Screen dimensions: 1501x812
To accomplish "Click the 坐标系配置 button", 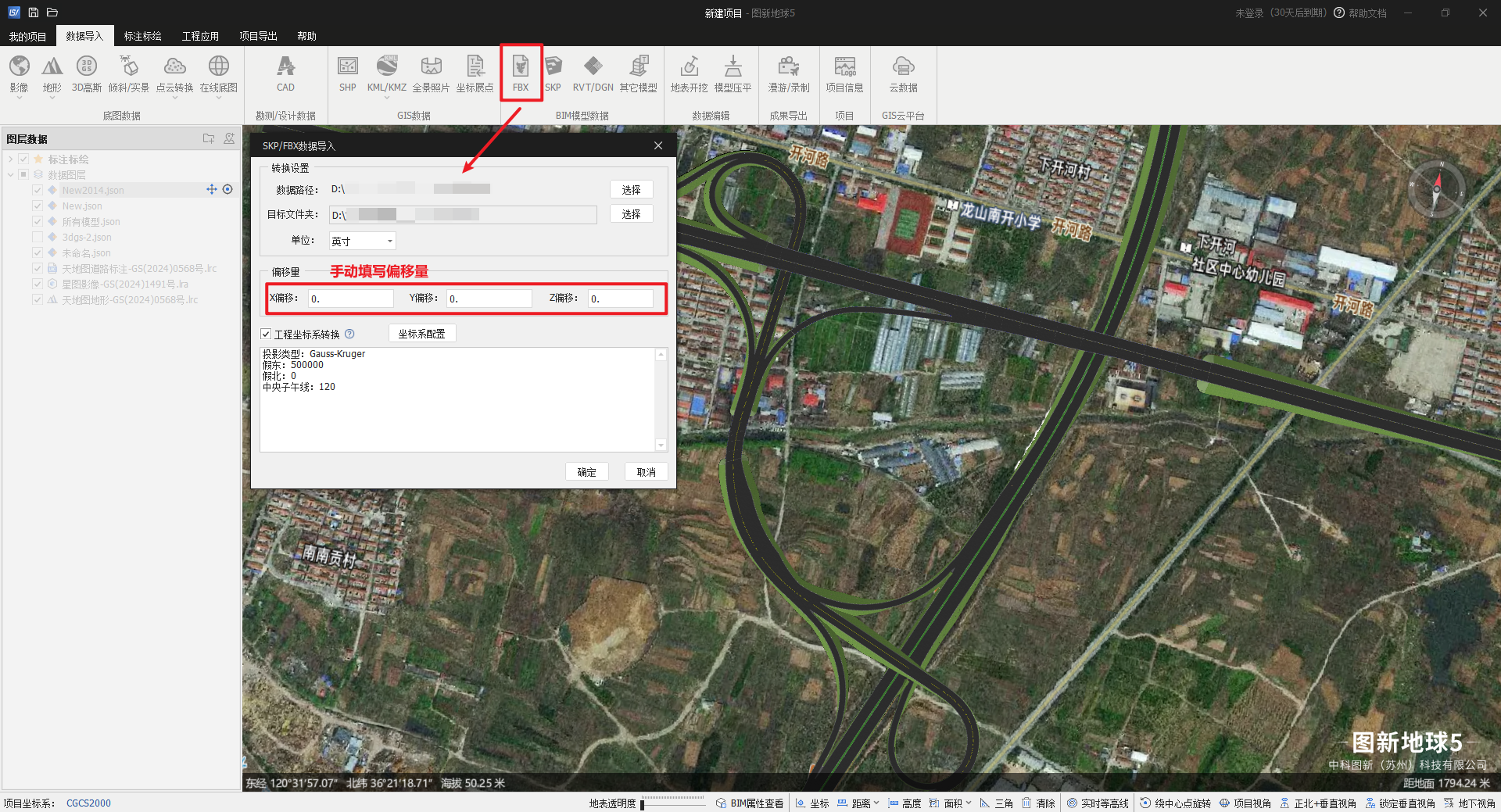I will (421, 334).
